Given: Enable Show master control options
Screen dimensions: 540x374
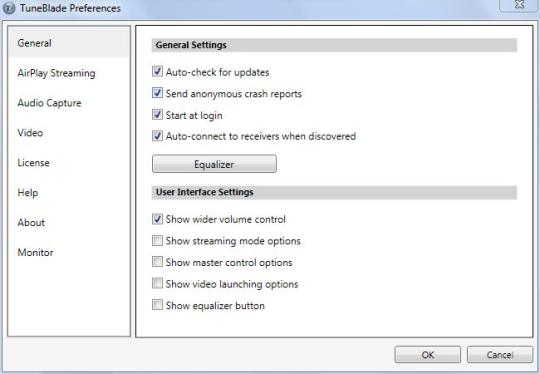Looking at the screenshot, I should coord(157,262).
